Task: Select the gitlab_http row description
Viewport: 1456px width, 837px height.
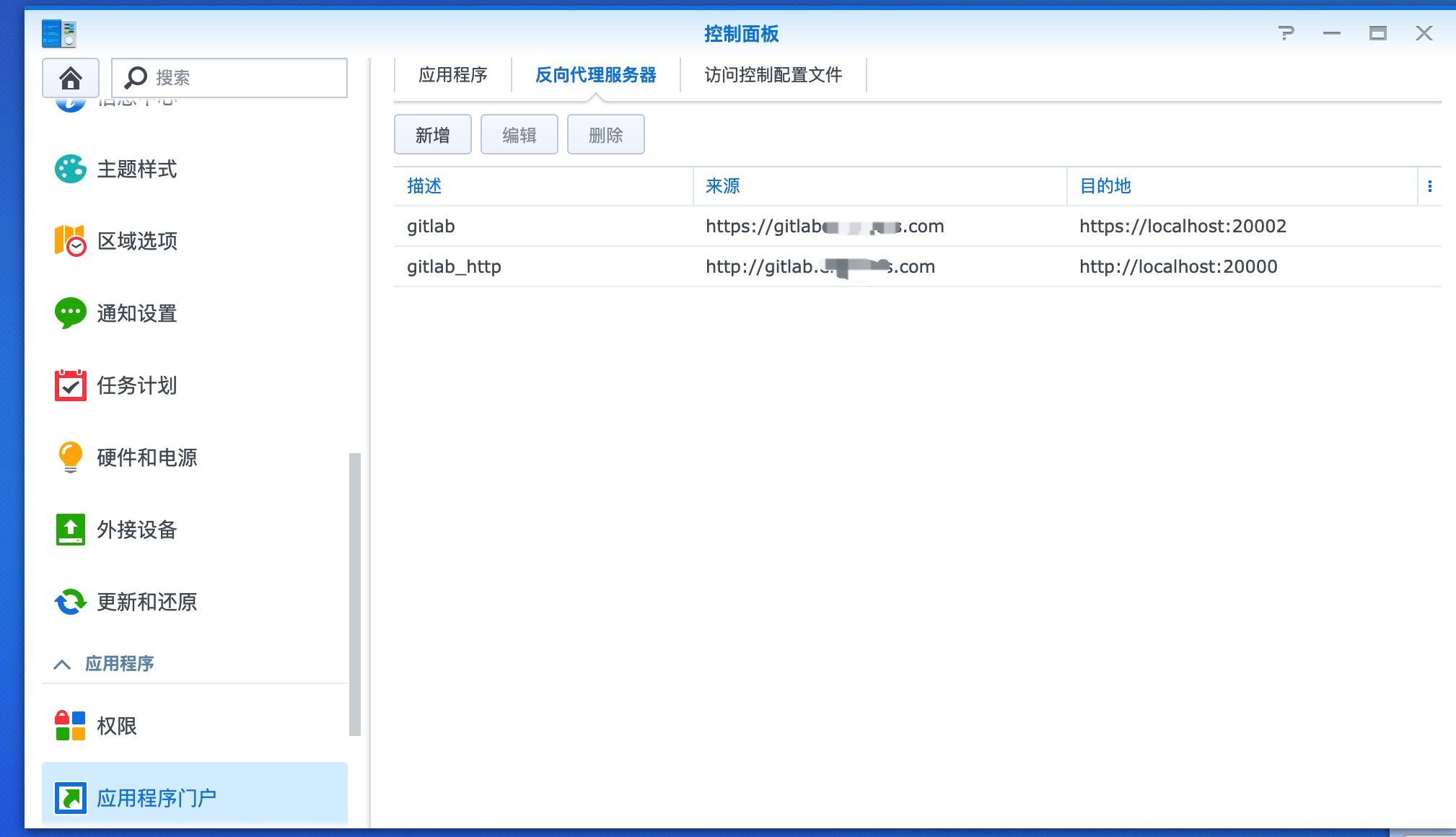Action: [454, 267]
